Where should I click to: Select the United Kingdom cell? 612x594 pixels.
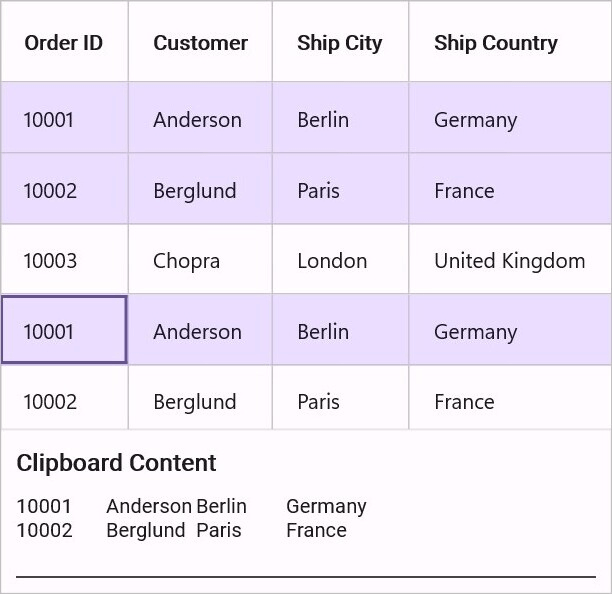coord(510,259)
